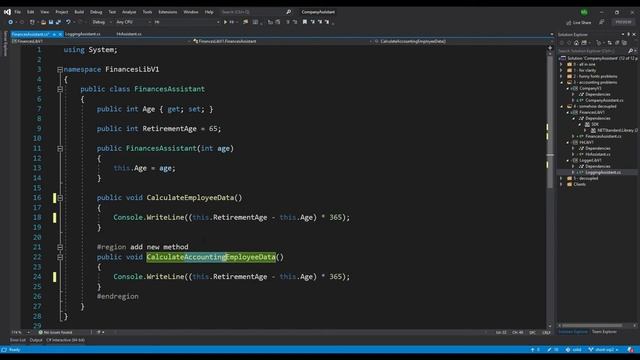Screen dimensions: 640x360
Task: Collapse the namespace FinancesLibV1 block
Action: pos(60,70)
